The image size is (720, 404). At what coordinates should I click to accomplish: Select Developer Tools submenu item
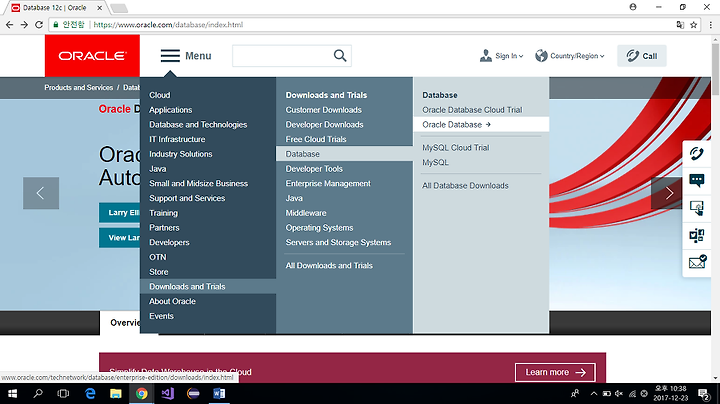(314, 168)
